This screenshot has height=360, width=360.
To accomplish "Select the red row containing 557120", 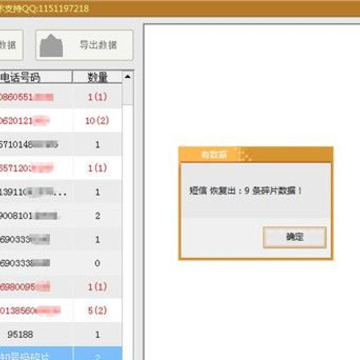I will click(x=61, y=168).
